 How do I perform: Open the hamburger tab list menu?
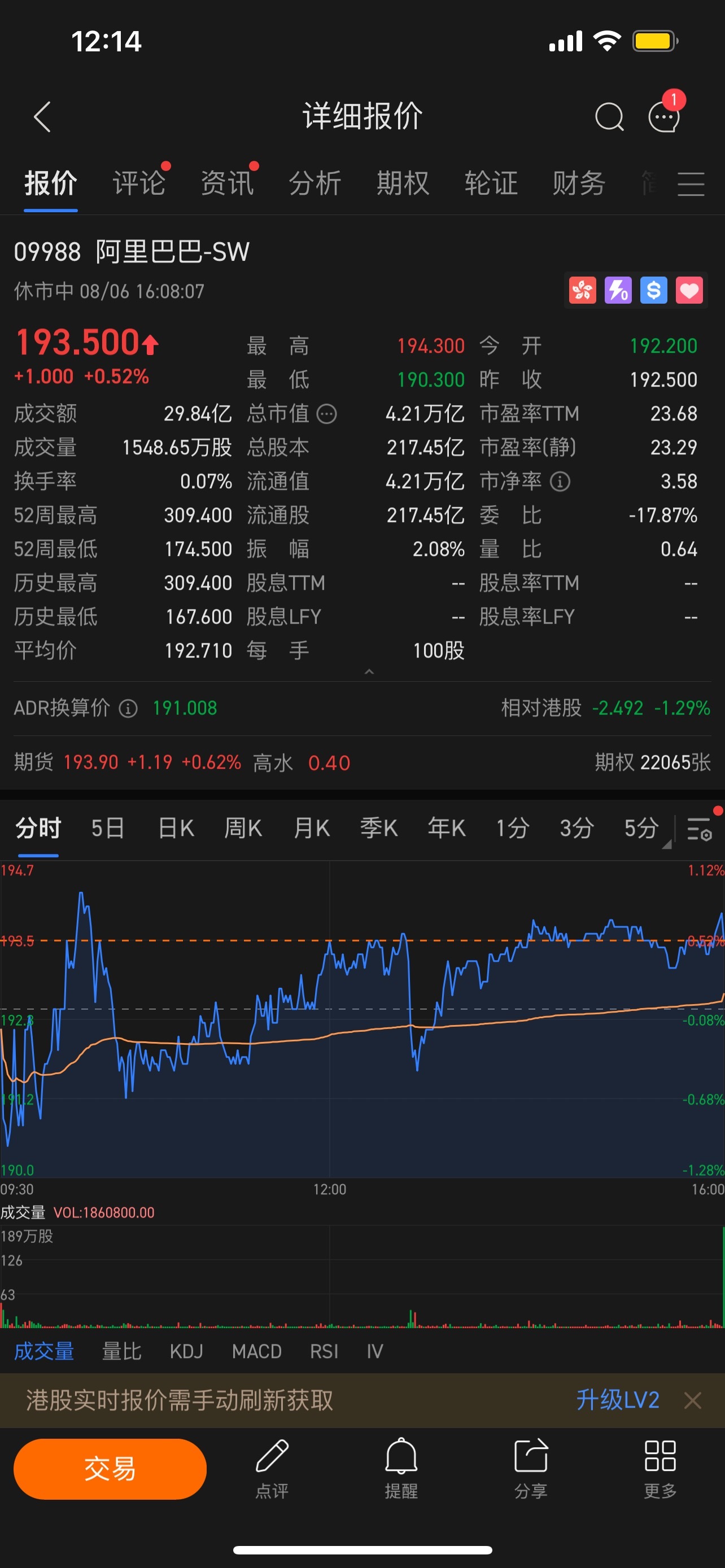(x=692, y=183)
